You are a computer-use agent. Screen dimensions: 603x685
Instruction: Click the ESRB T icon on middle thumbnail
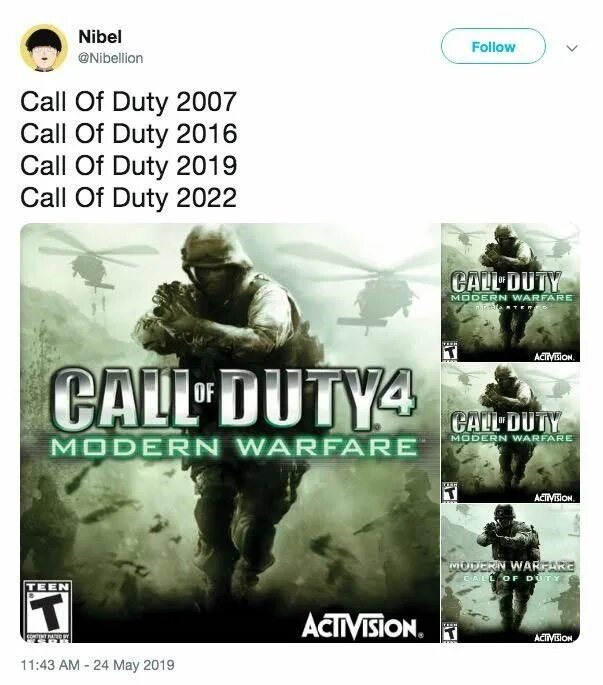pyautogui.click(x=449, y=492)
